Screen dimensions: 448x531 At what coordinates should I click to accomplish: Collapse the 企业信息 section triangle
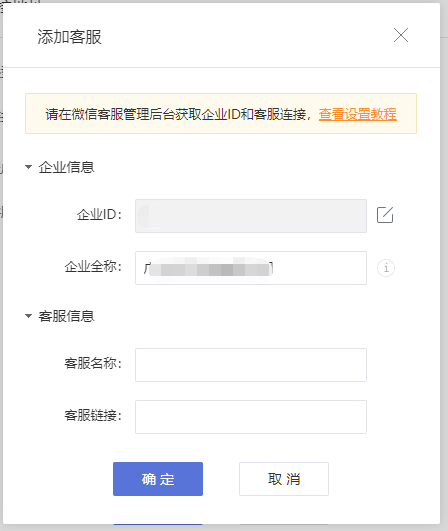point(28,167)
